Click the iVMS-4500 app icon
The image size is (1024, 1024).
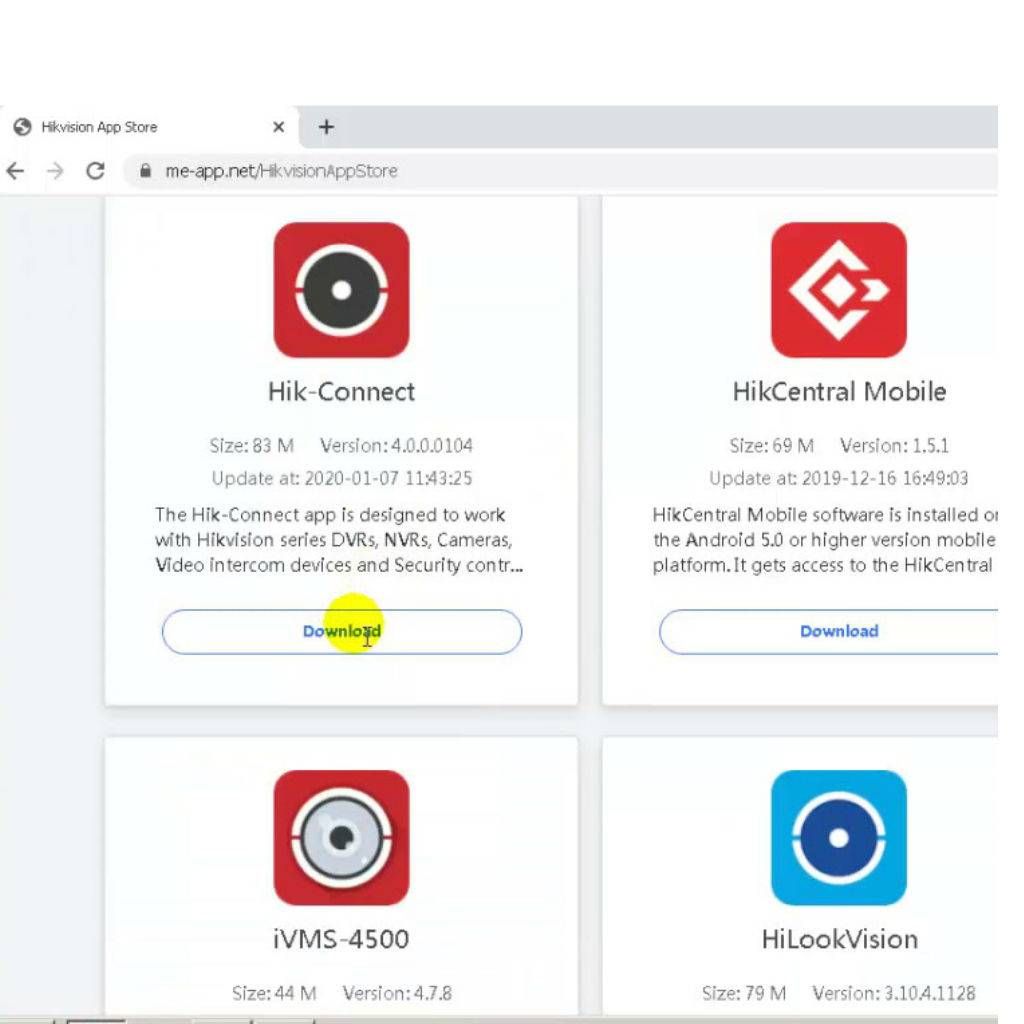pos(341,837)
